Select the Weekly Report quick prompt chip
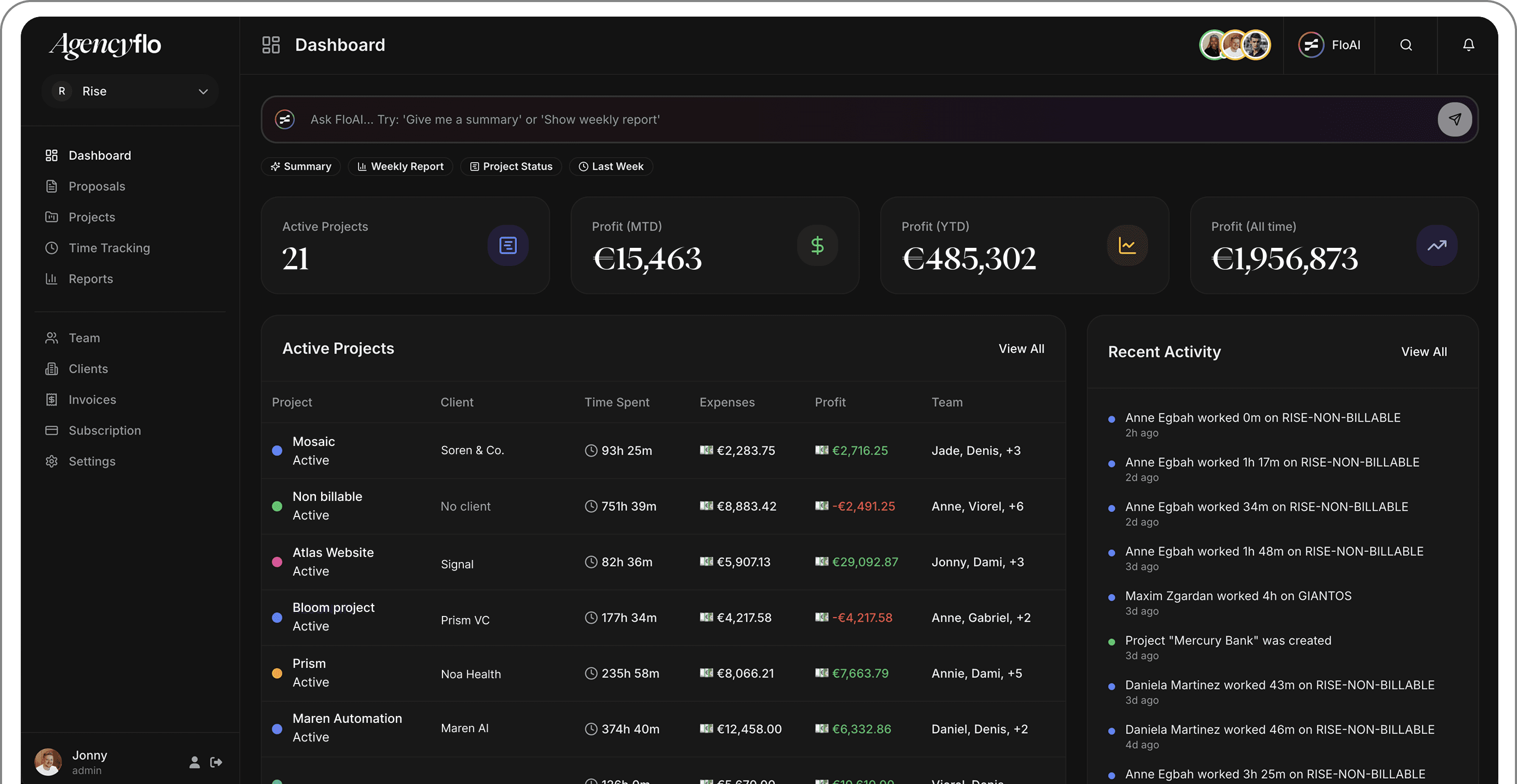The width and height of the screenshot is (1517, 784). (401, 166)
